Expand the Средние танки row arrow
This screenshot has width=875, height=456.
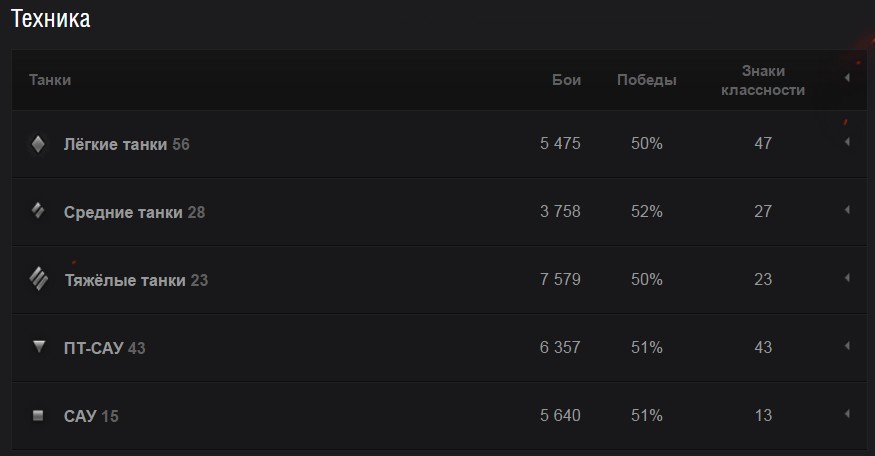click(x=847, y=210)
